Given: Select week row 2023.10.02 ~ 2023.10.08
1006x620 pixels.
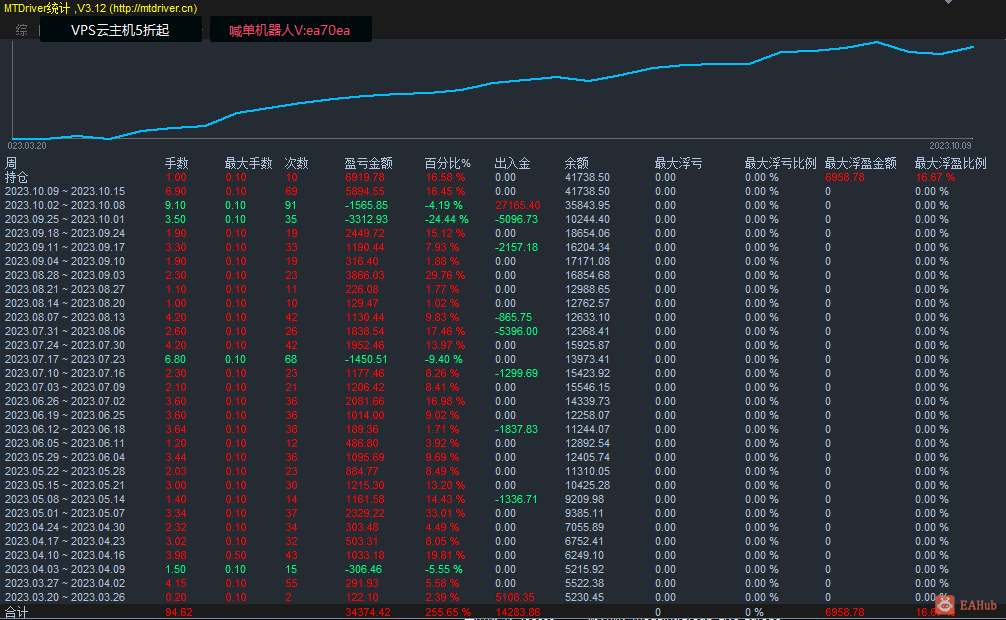Looking at the screenshot, I should (65, 205).
